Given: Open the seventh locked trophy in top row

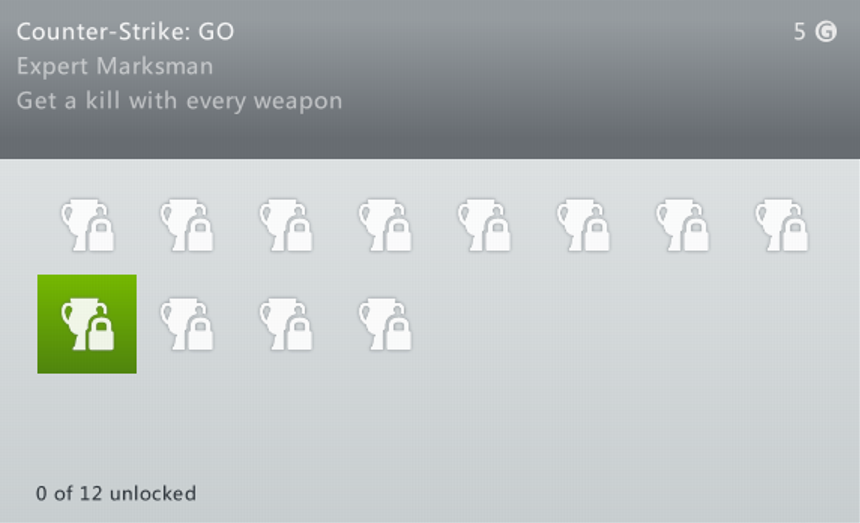Looking at the screenshot, I should pyautogui.click(x=682, y=225).
